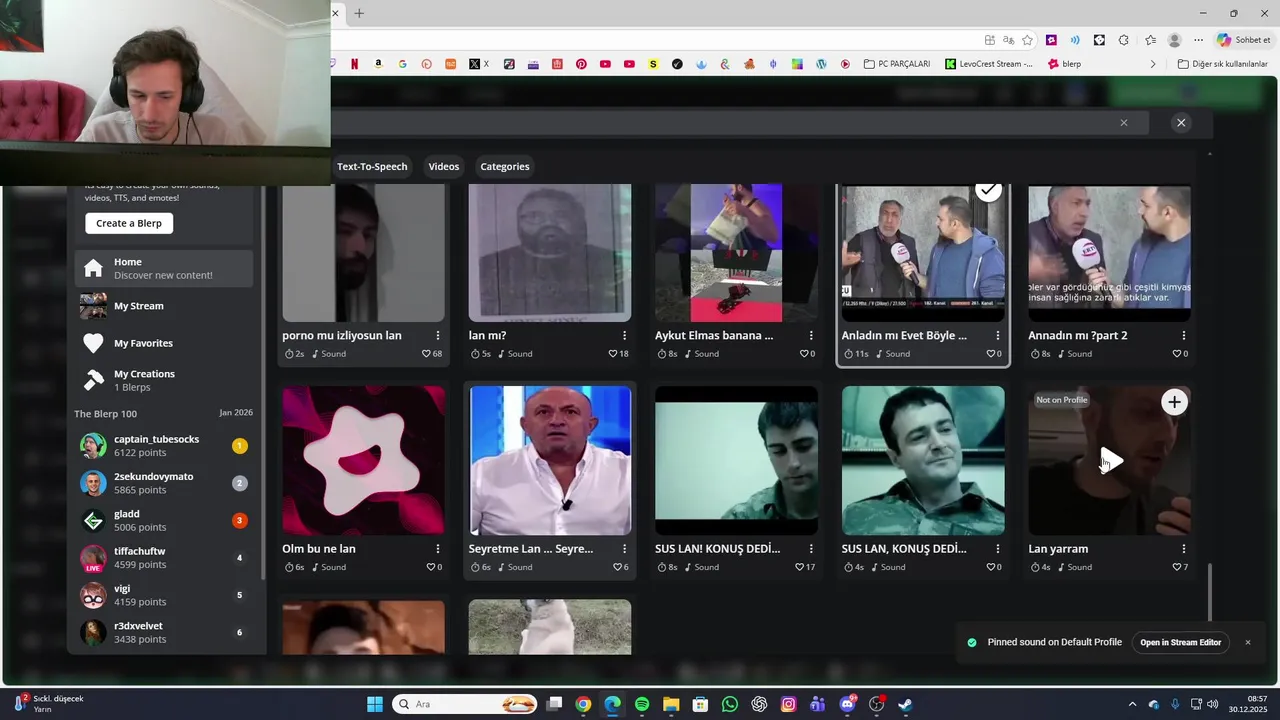This screenshot has height=720, width=1280.
Task: Open tiffachuftw leaderboard entry
Action: pos(163,558)
